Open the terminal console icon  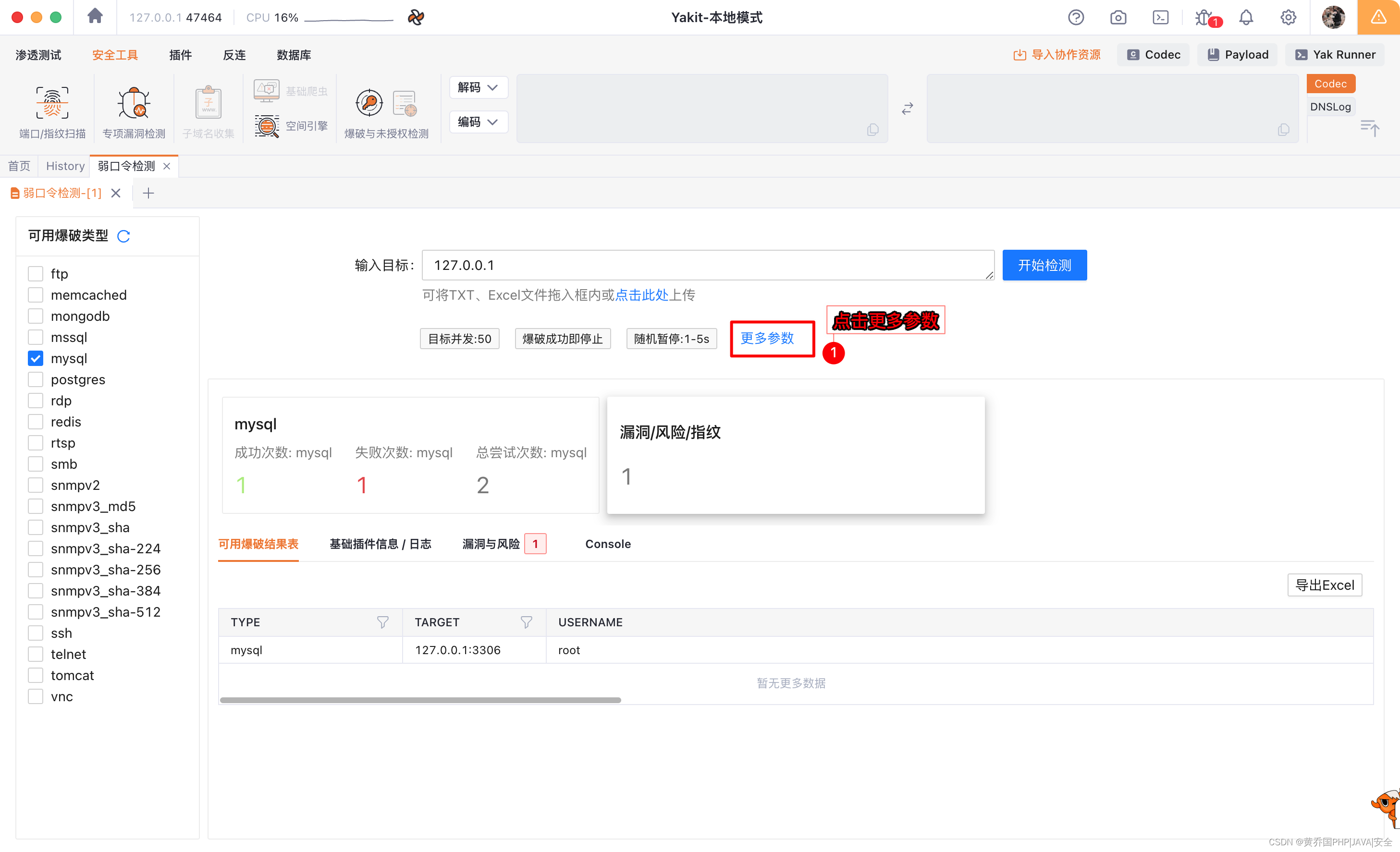[1160, 18]
